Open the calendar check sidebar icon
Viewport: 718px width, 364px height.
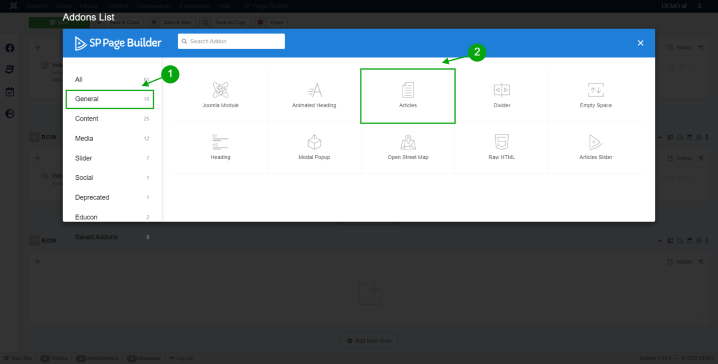(x=10, y=92)
